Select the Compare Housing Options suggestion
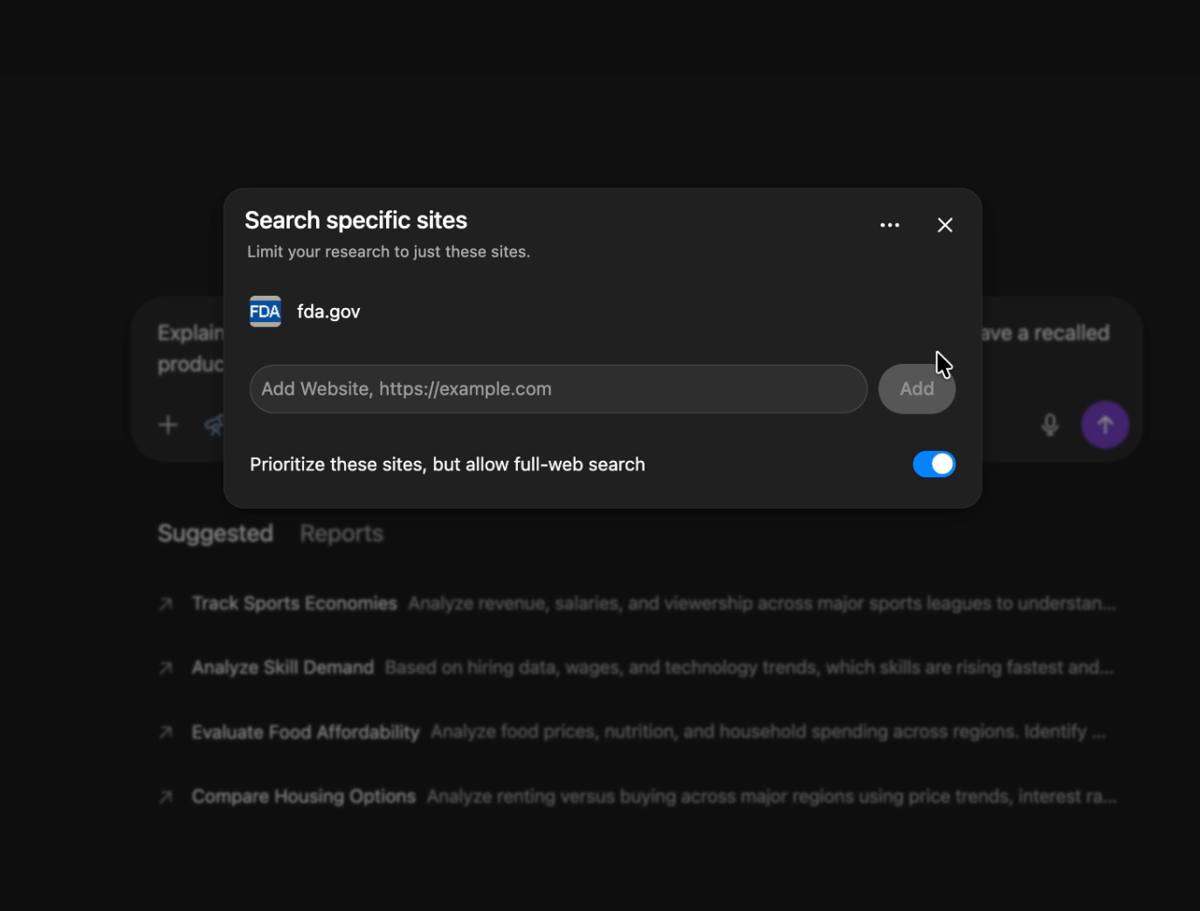Viewport: 1200px width, 911px height. [303, 797]
